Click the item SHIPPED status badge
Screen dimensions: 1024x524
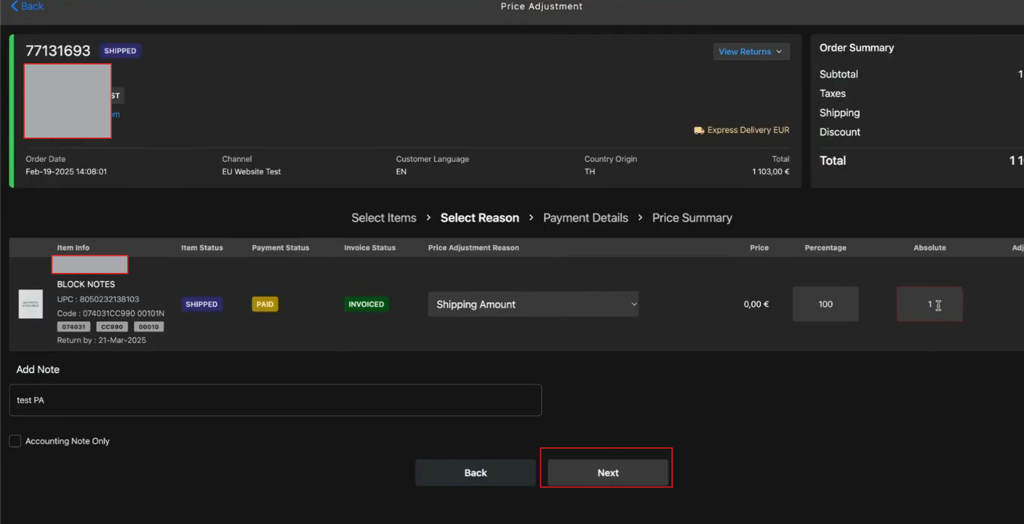pos(202,304)
